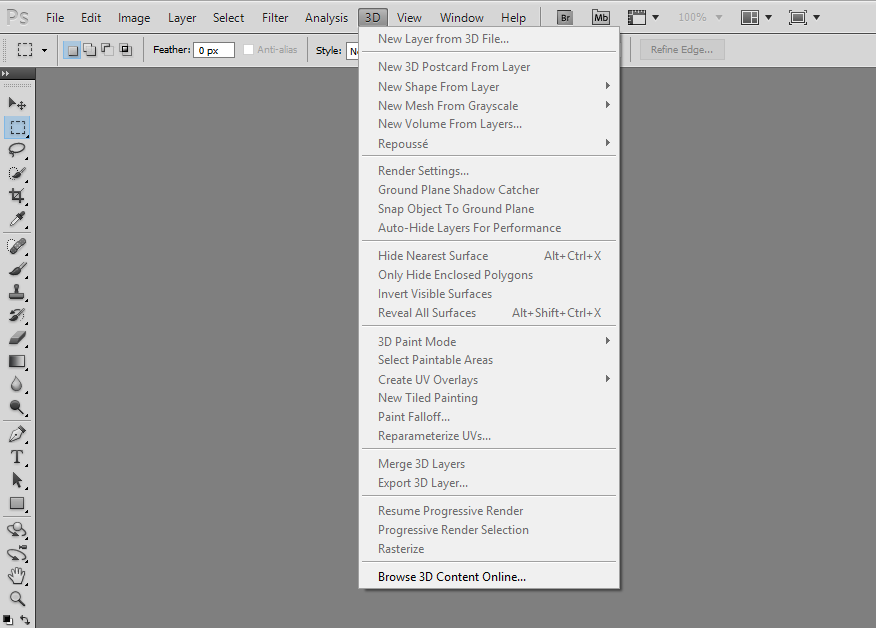Screen dimensions: 876x628
Task: Select the Brush tool
Action: [x=17, y=269]
